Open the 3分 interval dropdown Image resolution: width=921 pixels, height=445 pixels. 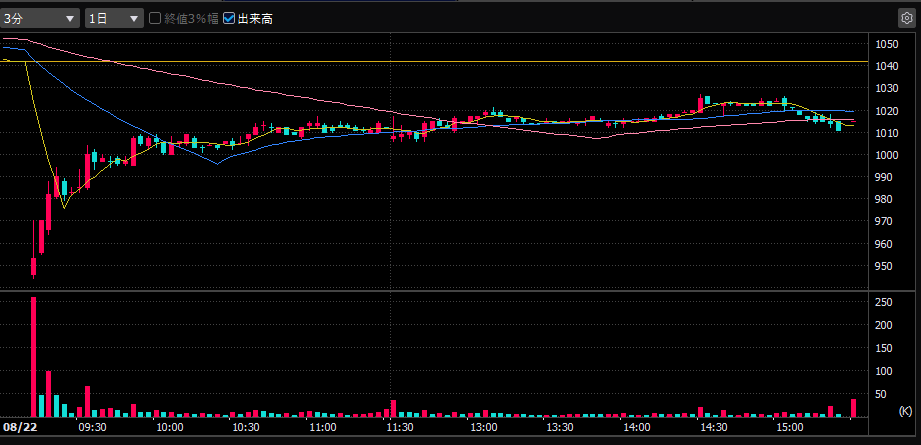point(40,19)
